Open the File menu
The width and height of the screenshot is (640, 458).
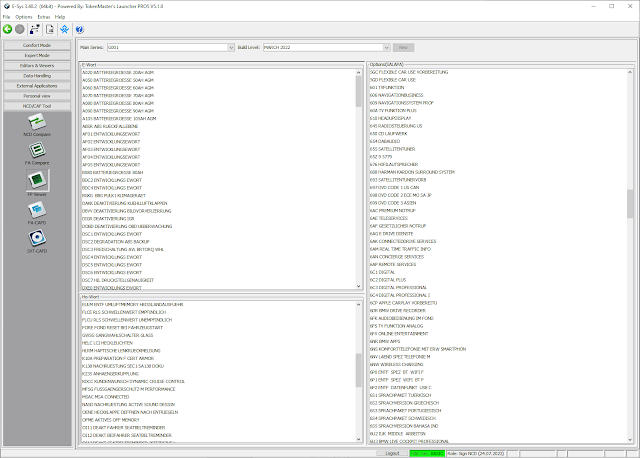tap(7, 17)
